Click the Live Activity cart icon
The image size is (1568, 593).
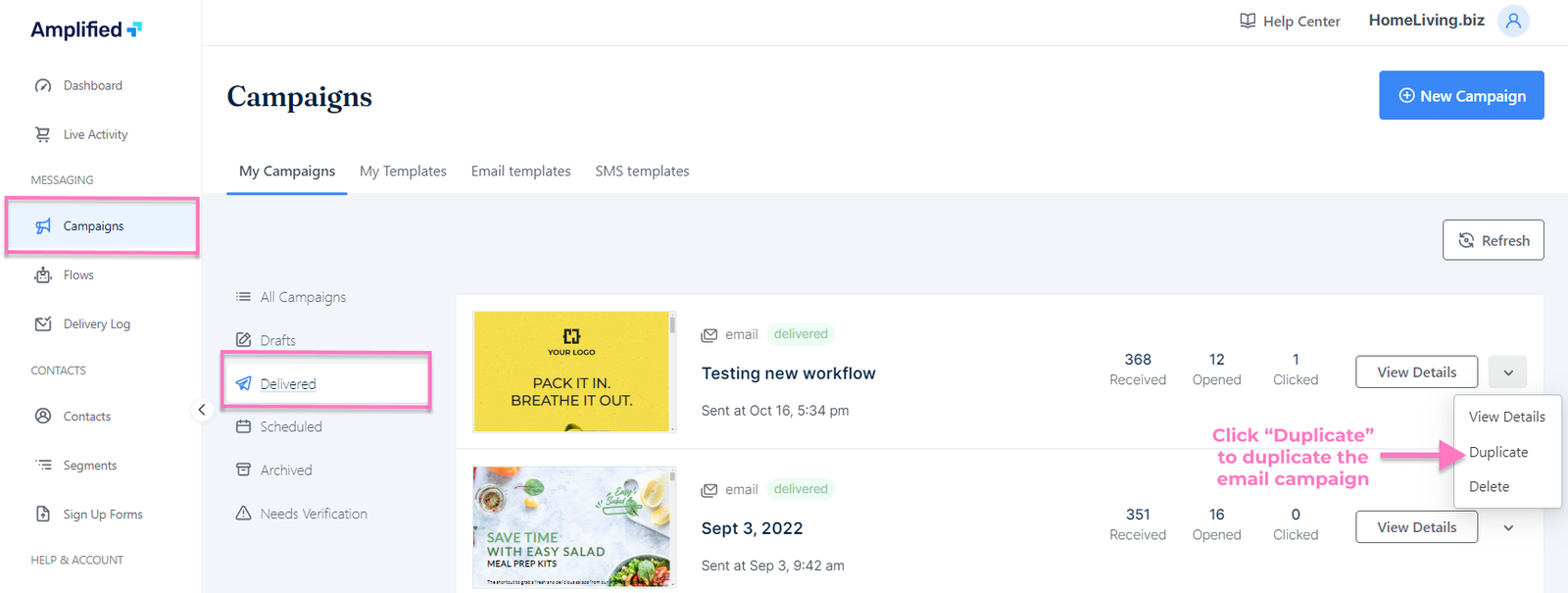tap(43, 134)
